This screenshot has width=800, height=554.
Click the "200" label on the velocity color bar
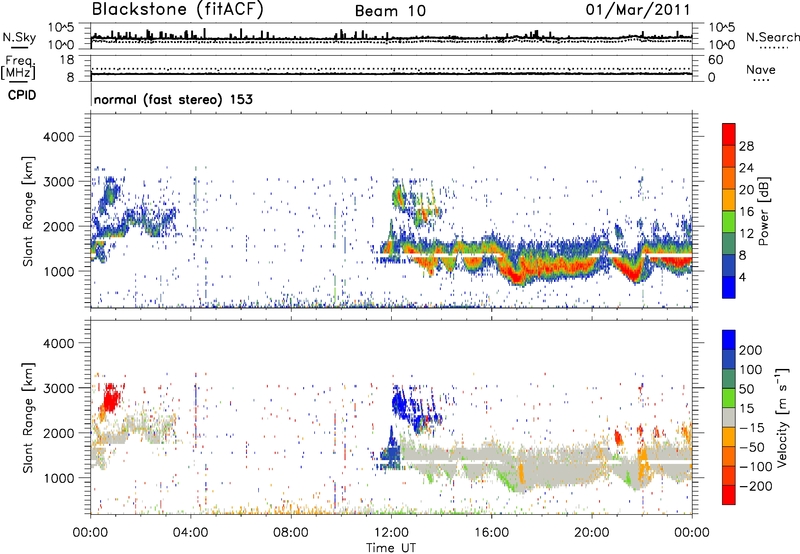(751, 350)
